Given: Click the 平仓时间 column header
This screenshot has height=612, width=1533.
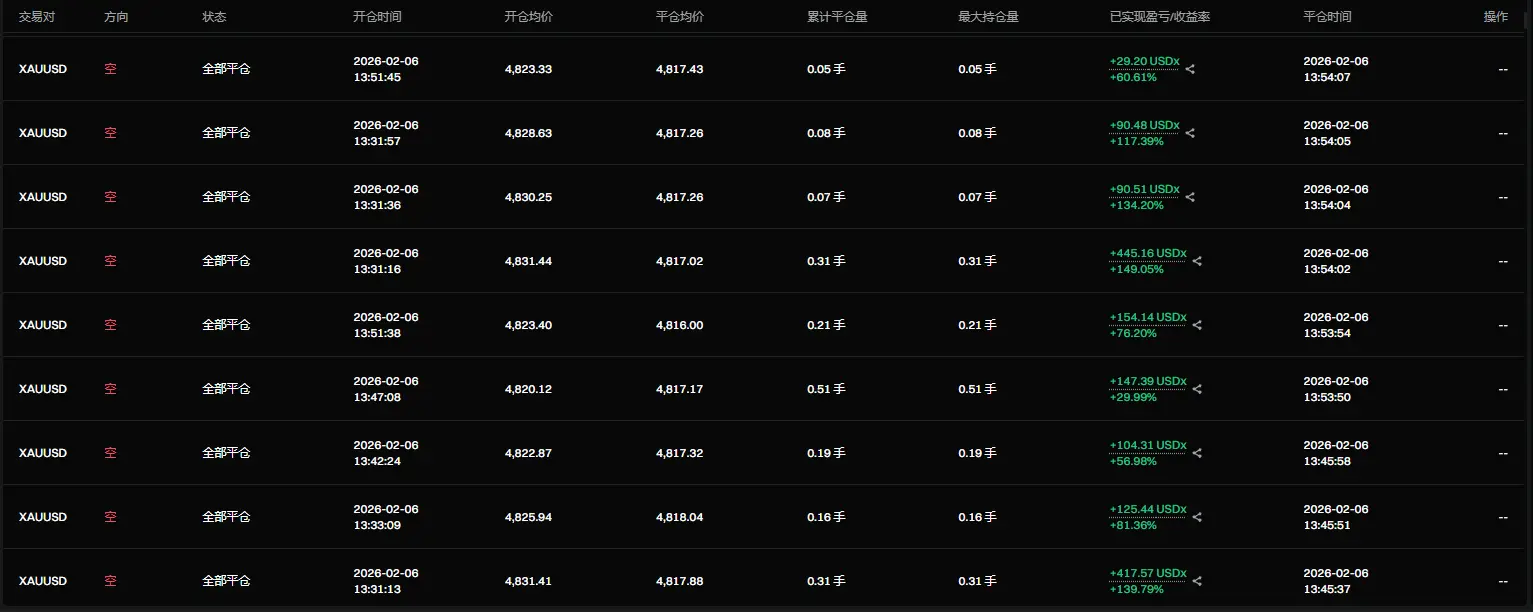Looking at the screenshot, I should pos(1327,17).
